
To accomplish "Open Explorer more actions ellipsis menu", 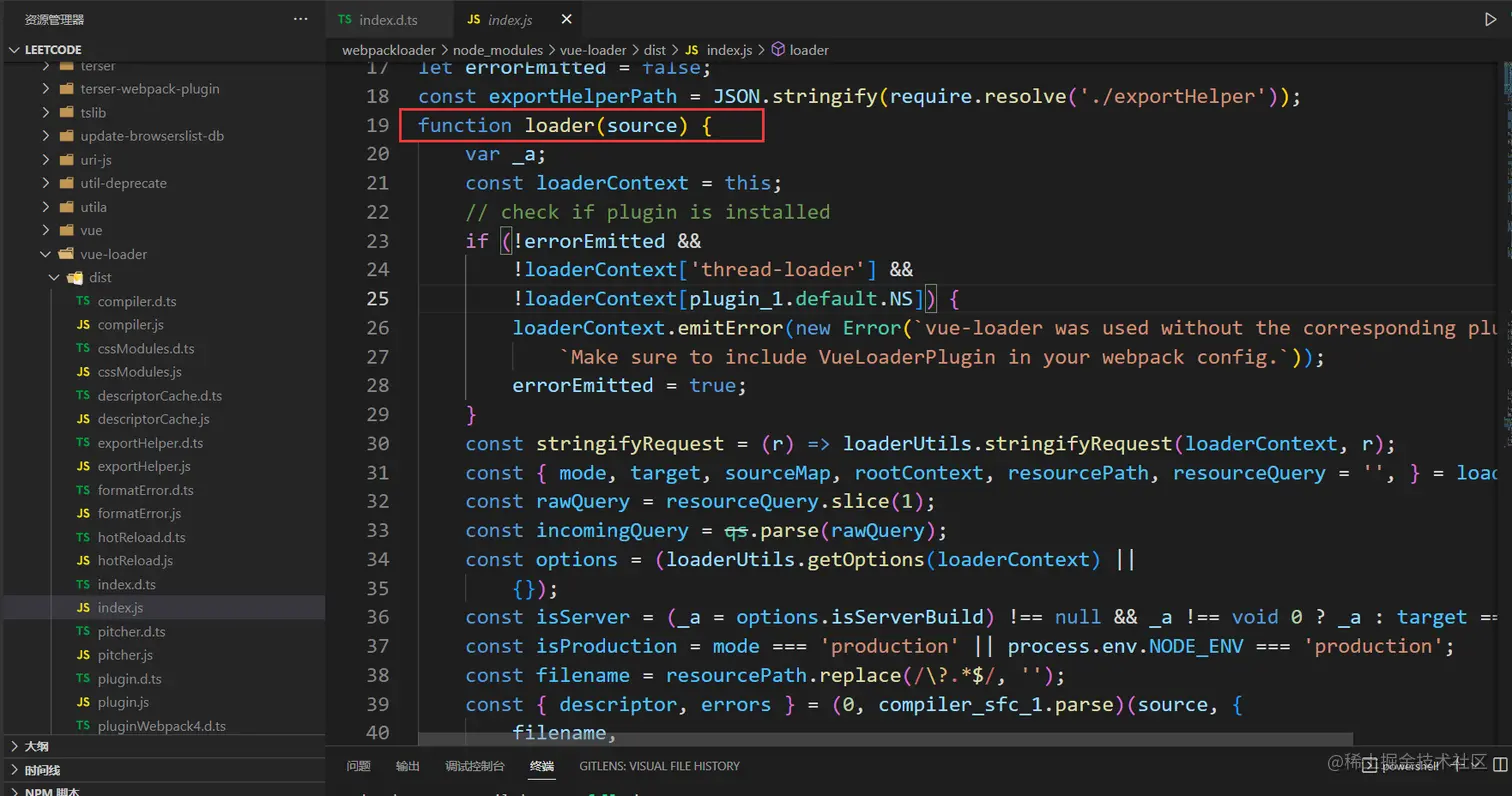I will (301, 19).
